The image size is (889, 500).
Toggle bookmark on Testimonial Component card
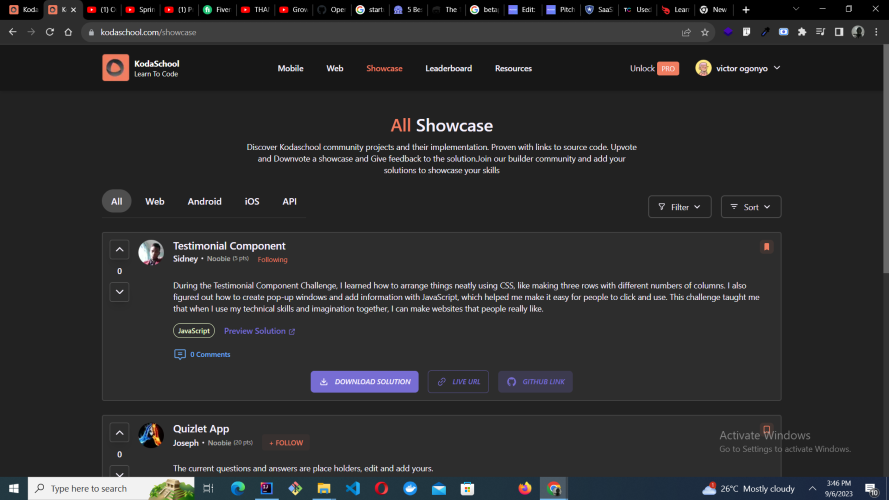[767, 247]
